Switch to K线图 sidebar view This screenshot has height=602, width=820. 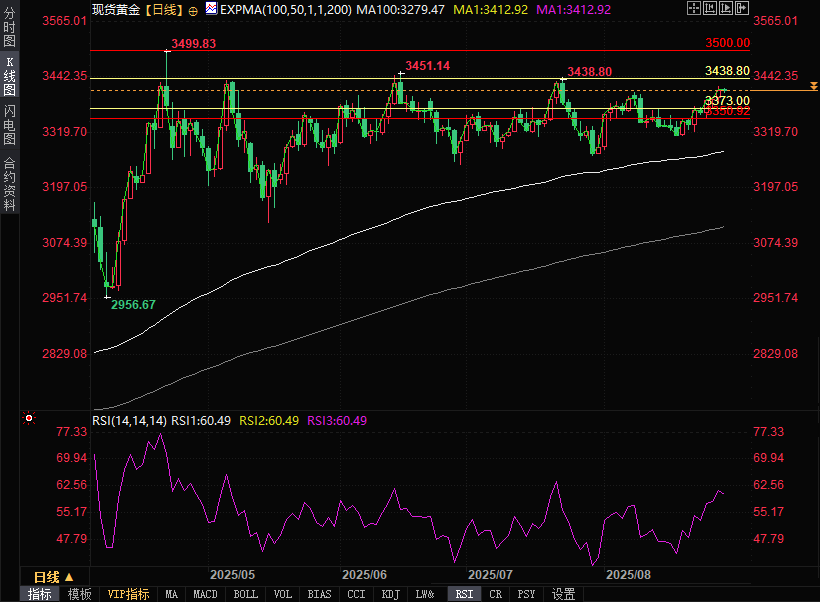(x=9, y=76)
